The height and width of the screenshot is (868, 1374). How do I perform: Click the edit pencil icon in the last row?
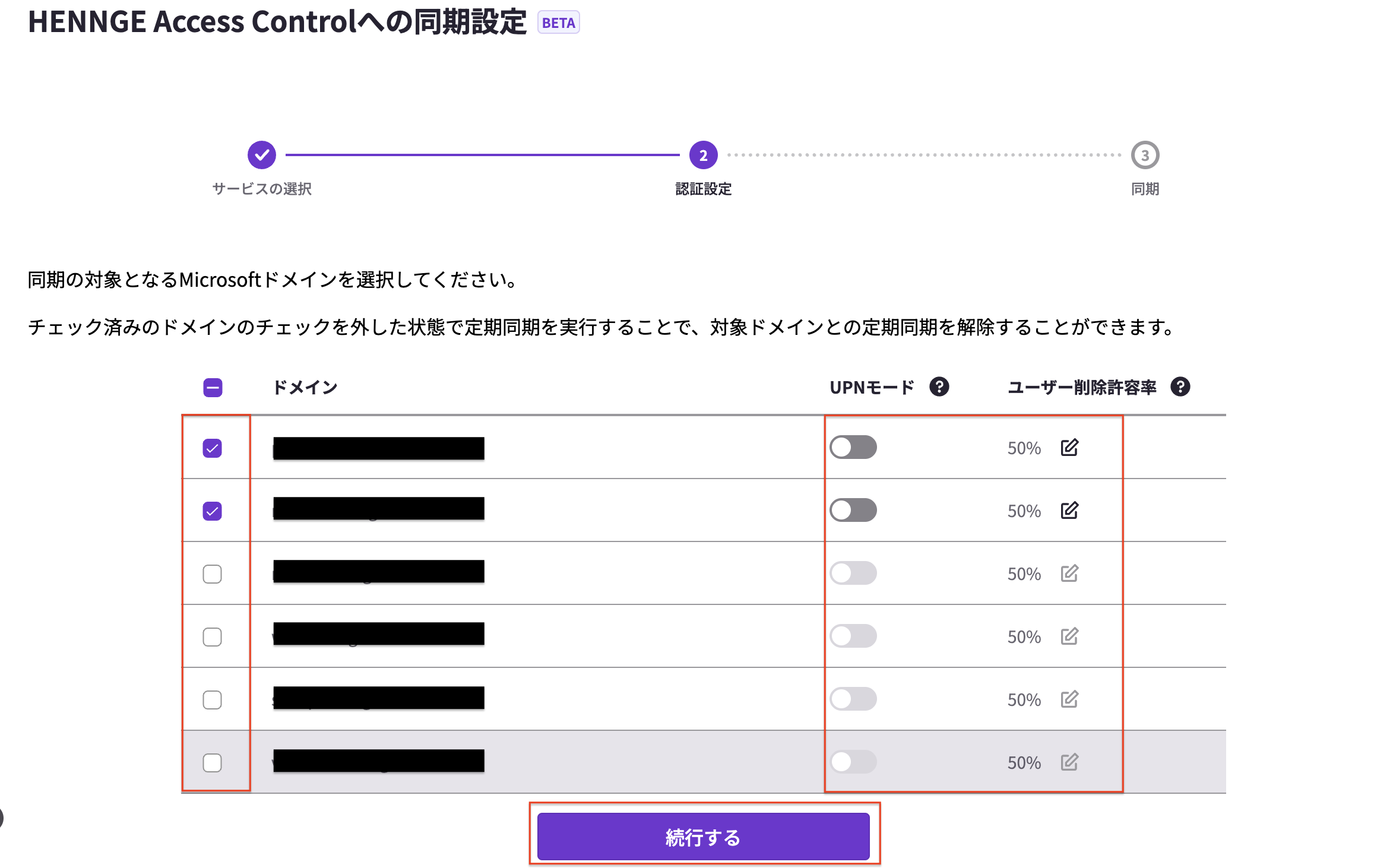(1069, 762)
